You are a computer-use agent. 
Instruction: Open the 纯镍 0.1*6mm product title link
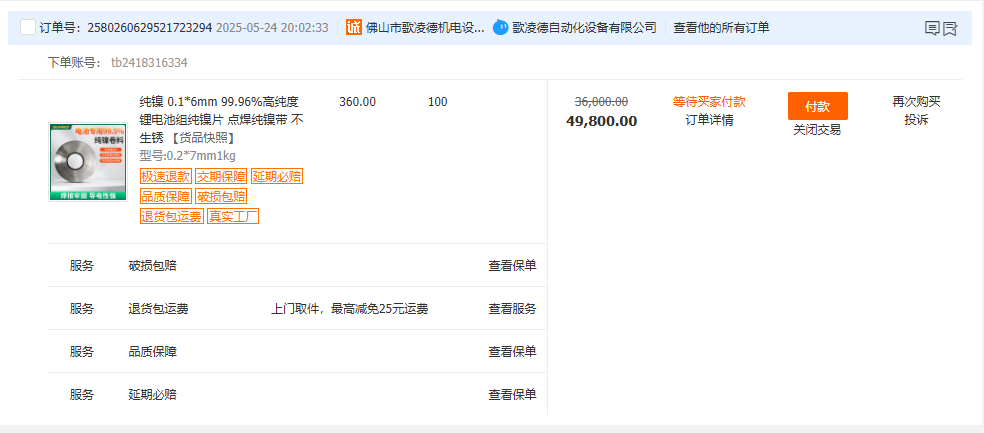[x=222, y=119]
